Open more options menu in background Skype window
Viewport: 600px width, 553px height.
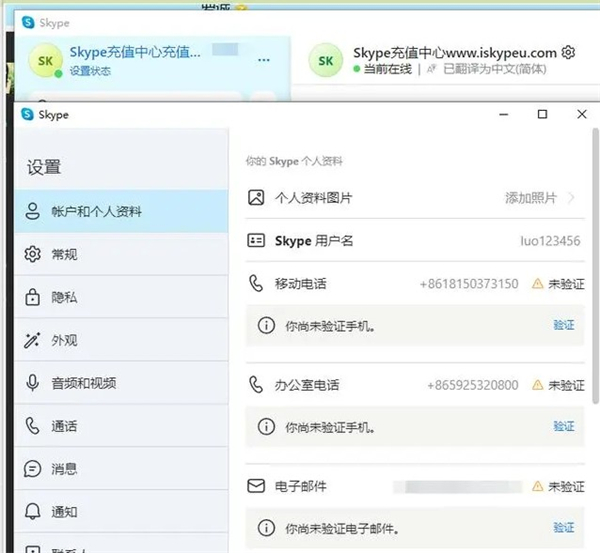264,60
